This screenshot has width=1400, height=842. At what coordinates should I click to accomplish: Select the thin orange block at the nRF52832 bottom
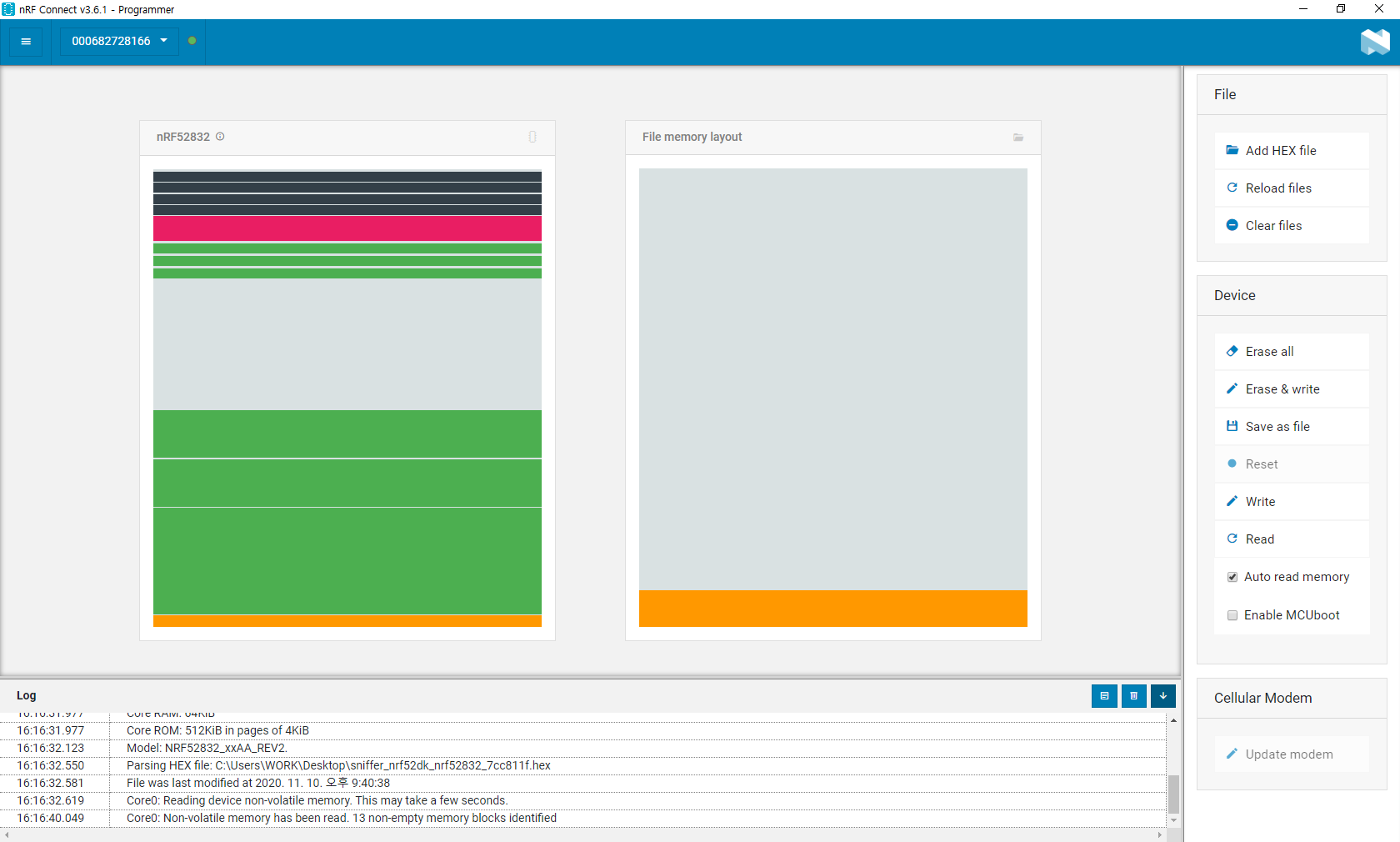(x=347, y=621)
